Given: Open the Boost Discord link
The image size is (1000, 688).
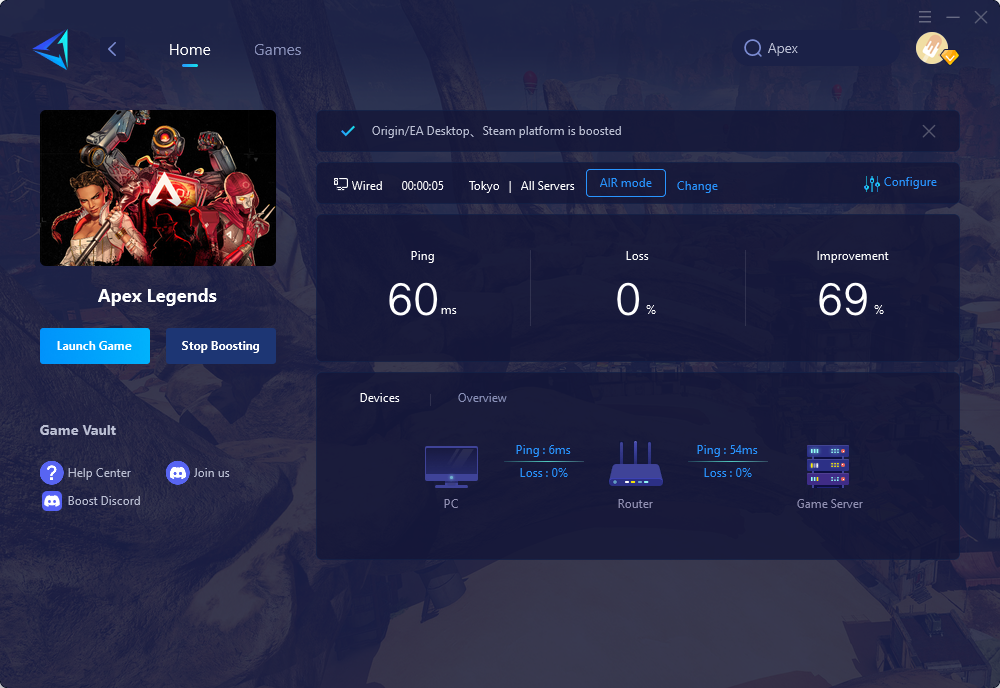Looking at the screenshot, I should (104, 501).
